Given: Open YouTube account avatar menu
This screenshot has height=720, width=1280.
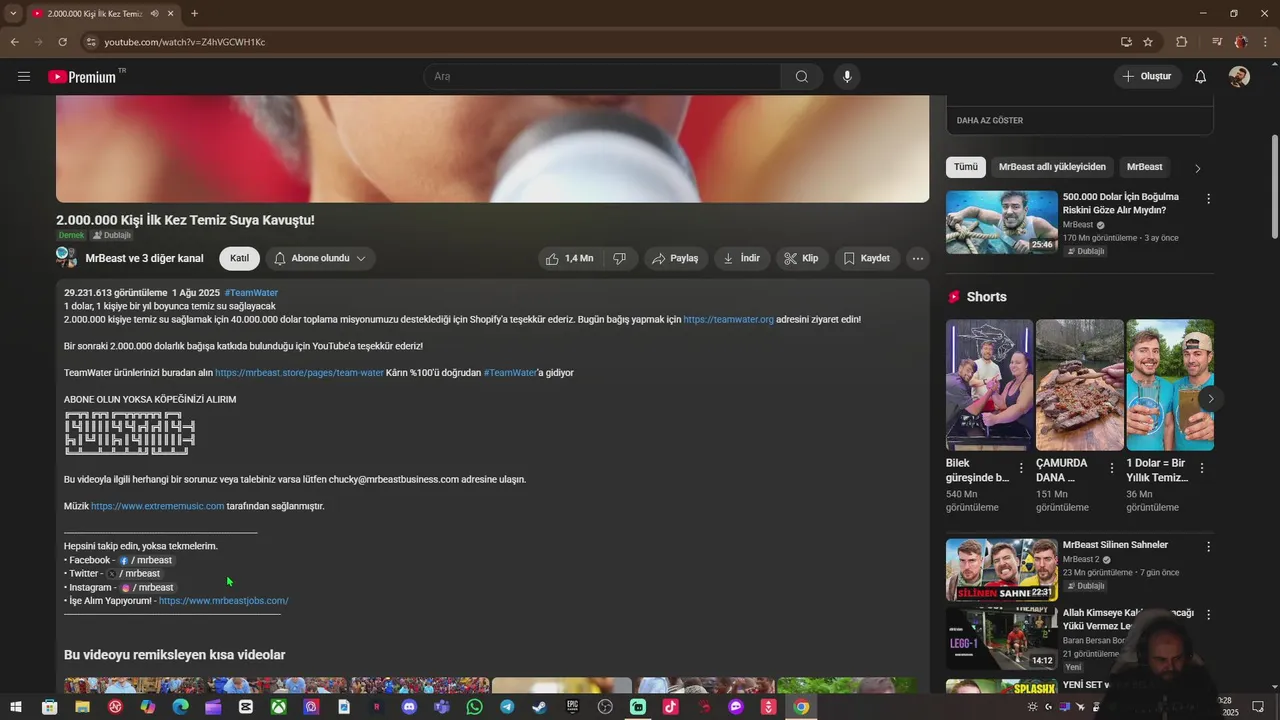Looking at the screenshot, I should pos(1239,77).
